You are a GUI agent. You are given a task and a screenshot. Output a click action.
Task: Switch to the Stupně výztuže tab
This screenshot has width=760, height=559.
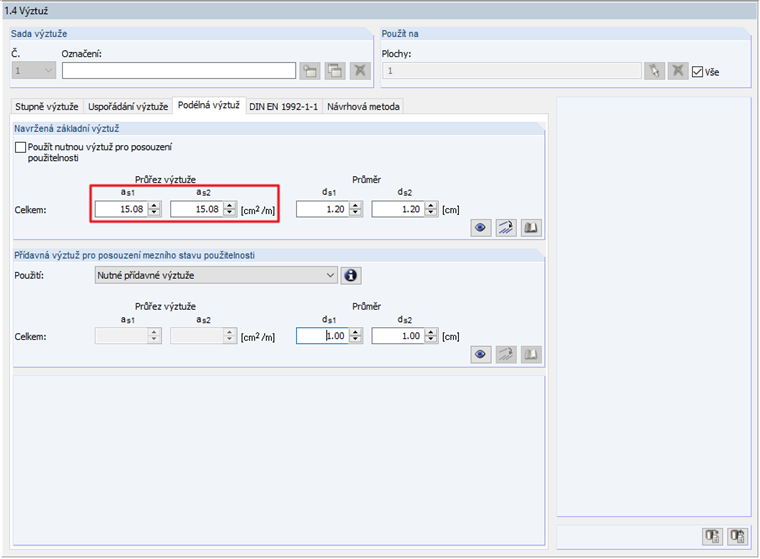pyautogui.click(x=47, y=107)
